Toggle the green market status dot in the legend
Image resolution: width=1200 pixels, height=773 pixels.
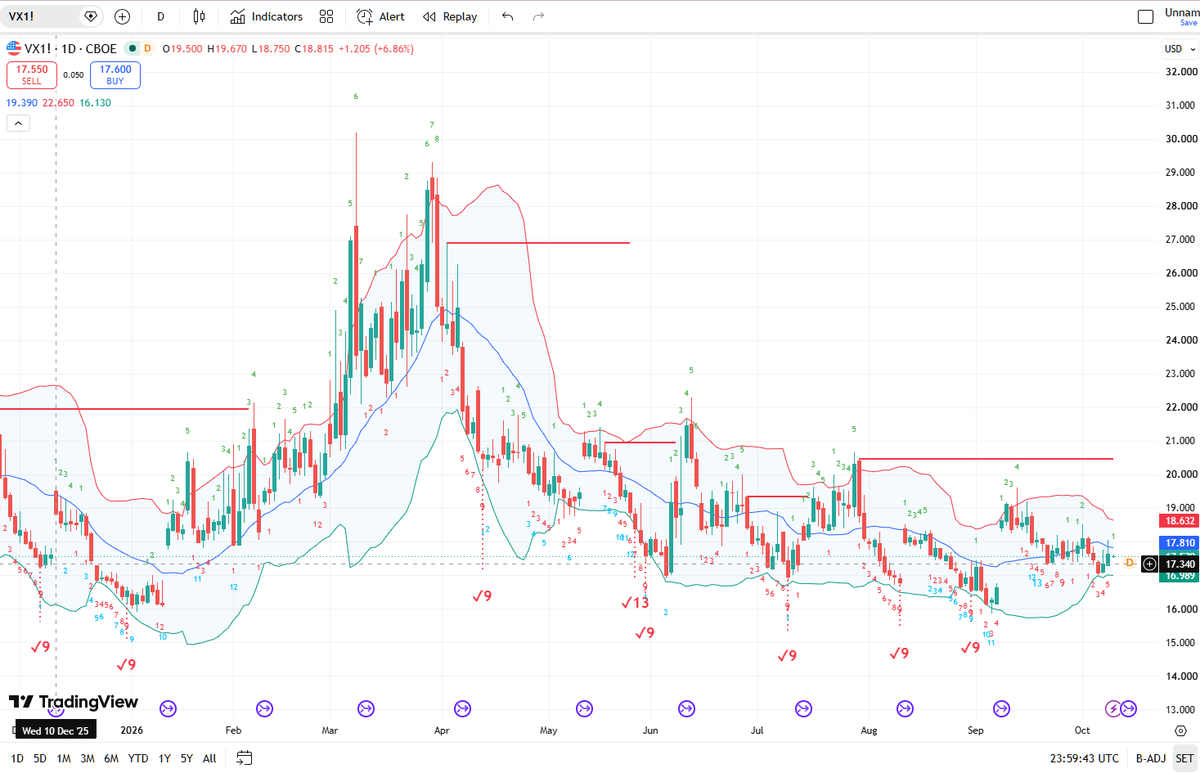coord(131,47)
